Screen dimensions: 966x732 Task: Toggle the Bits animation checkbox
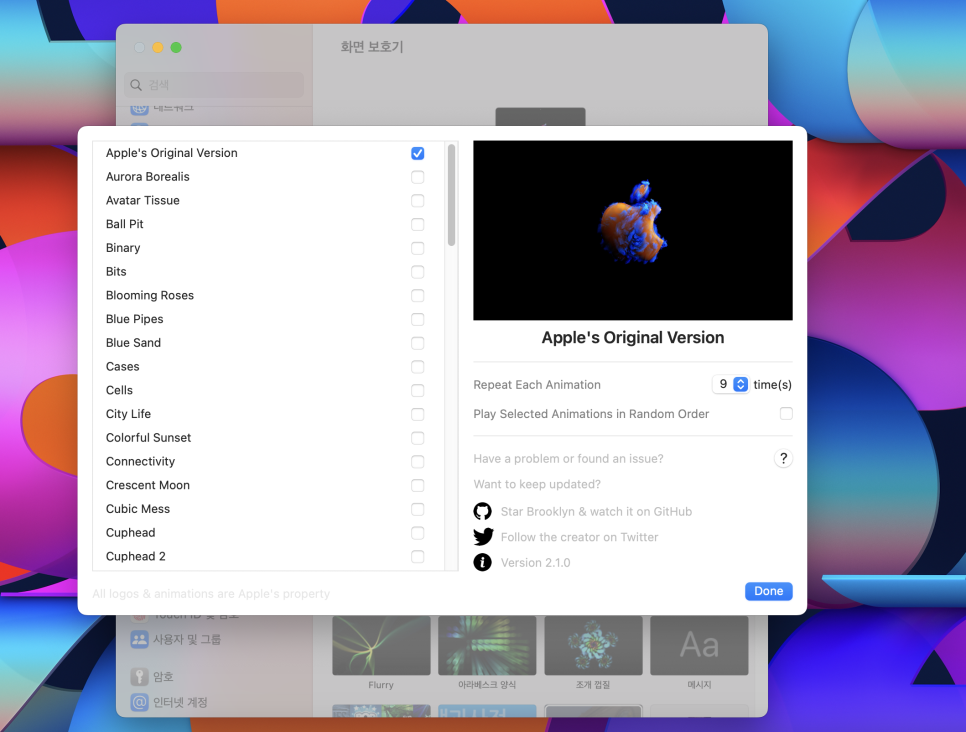pos(418,272)
